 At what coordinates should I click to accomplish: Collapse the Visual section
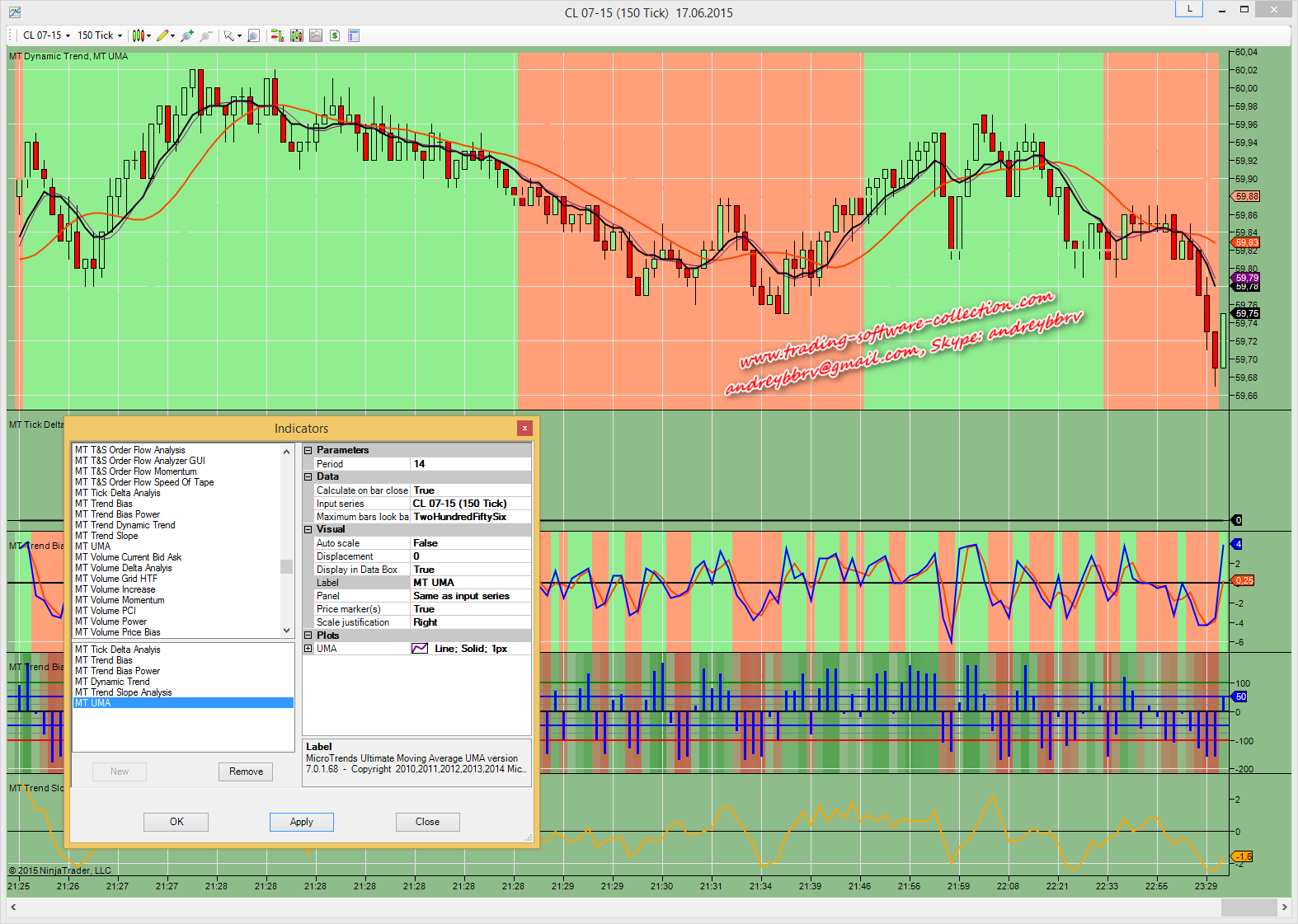point(308,529)
